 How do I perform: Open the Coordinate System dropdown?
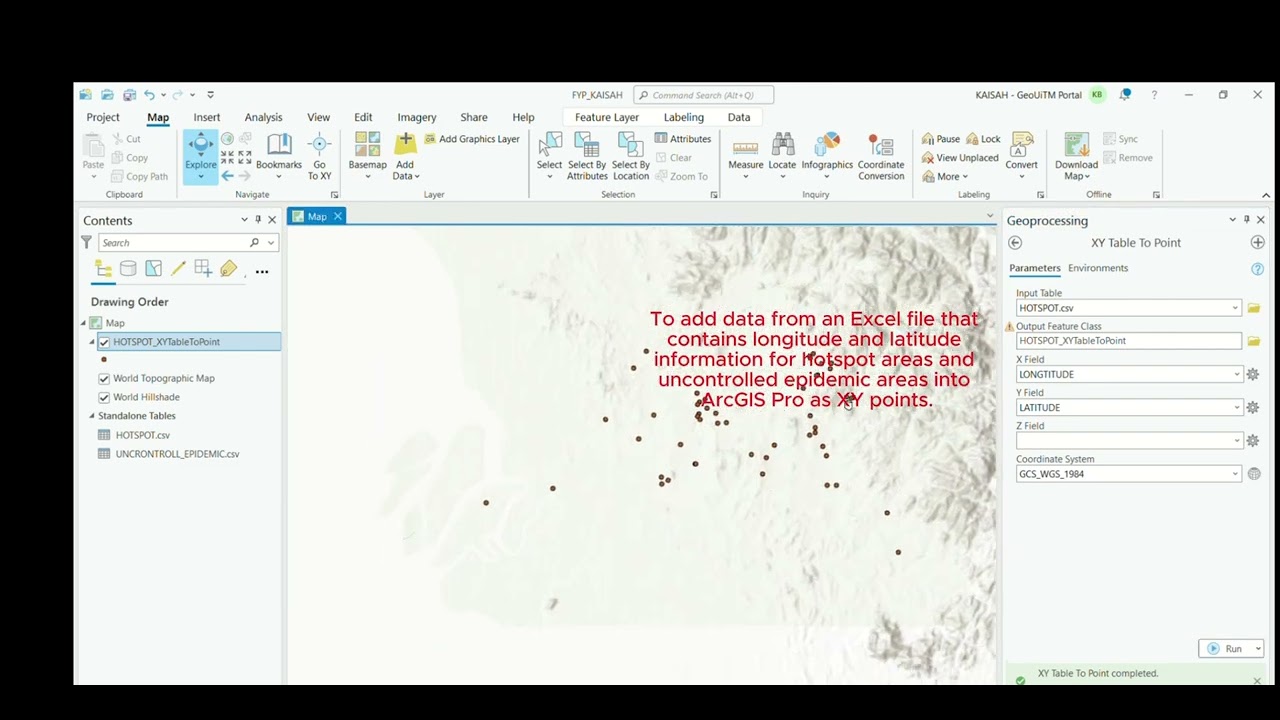[1235, 474]
